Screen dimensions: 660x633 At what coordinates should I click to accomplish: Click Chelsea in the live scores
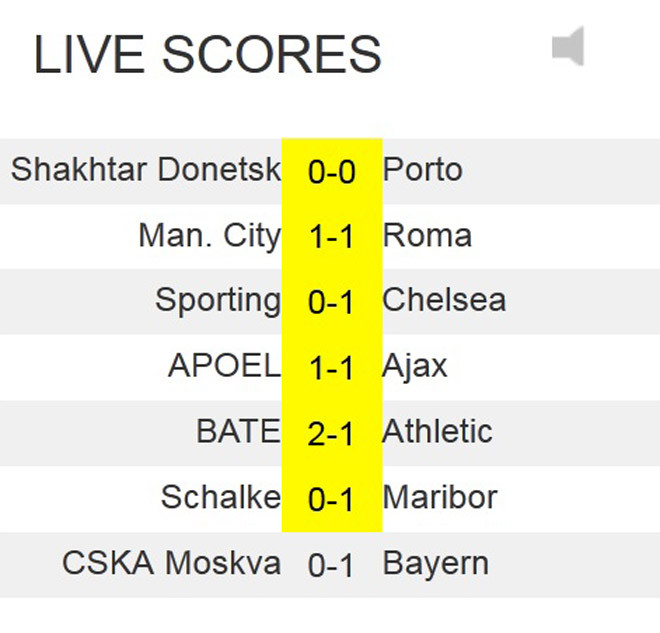coord(444,300)
